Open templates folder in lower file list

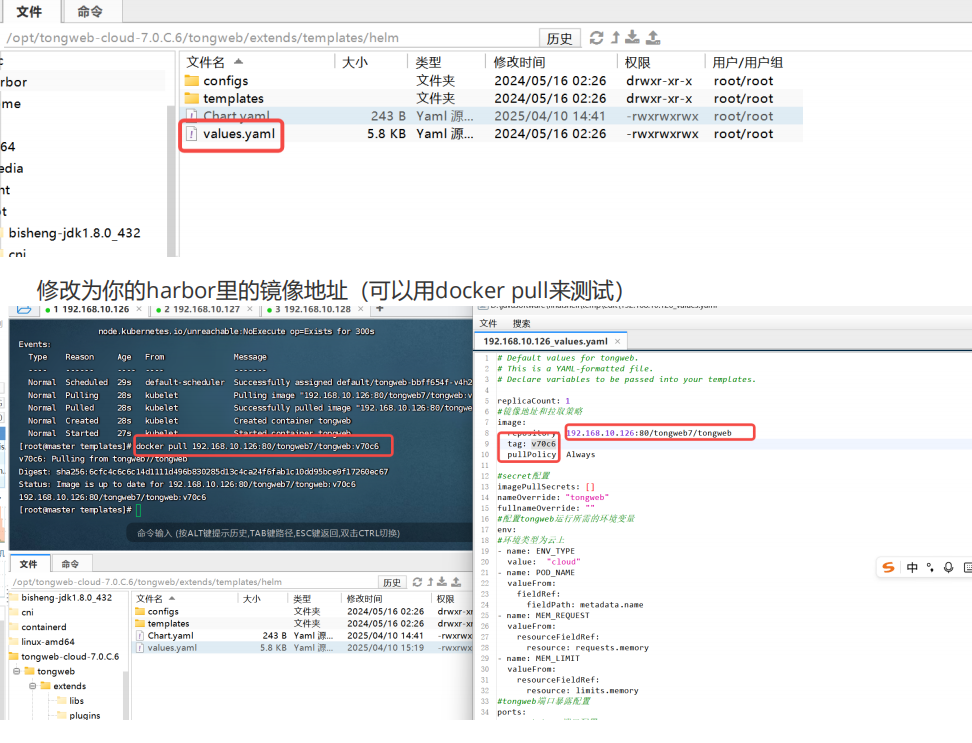click(x=162, y=624)
